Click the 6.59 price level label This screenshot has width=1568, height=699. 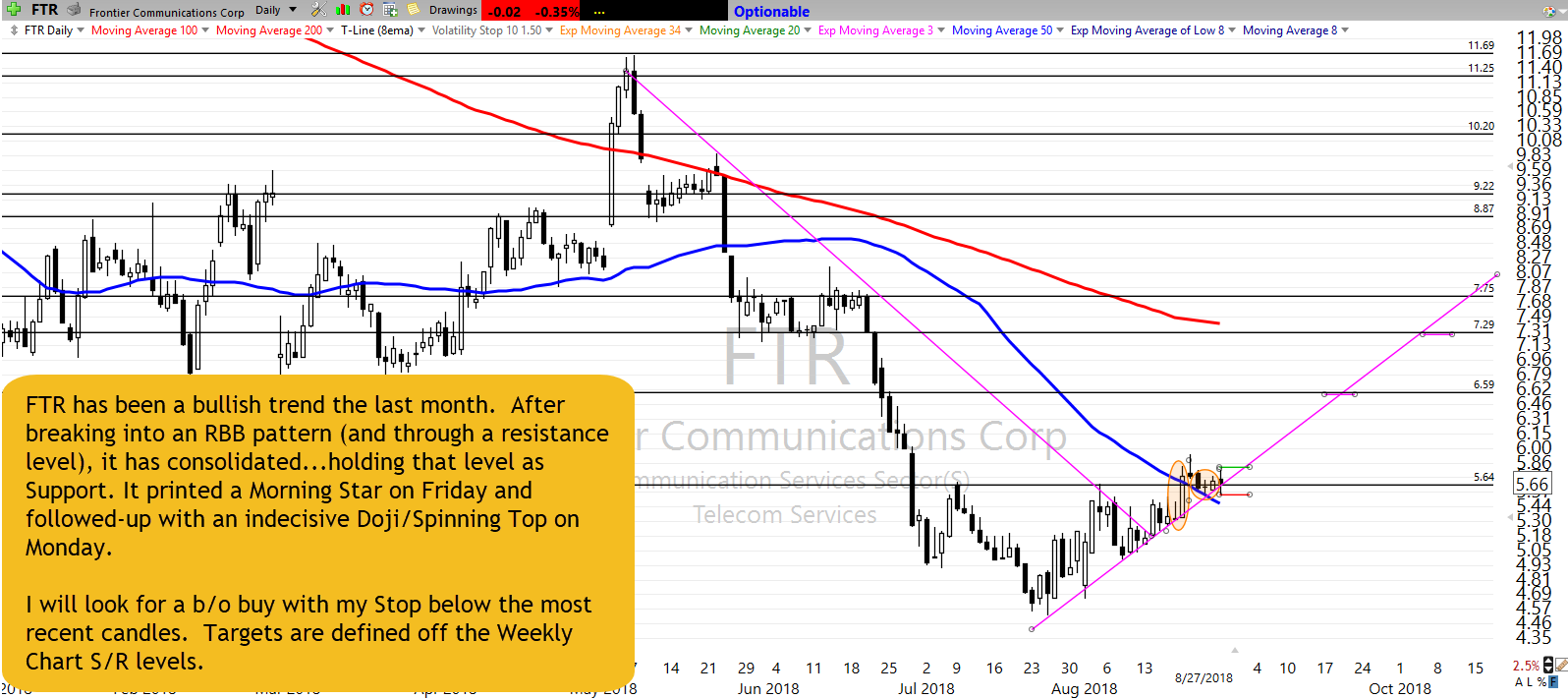click(x=1484, y=384)
